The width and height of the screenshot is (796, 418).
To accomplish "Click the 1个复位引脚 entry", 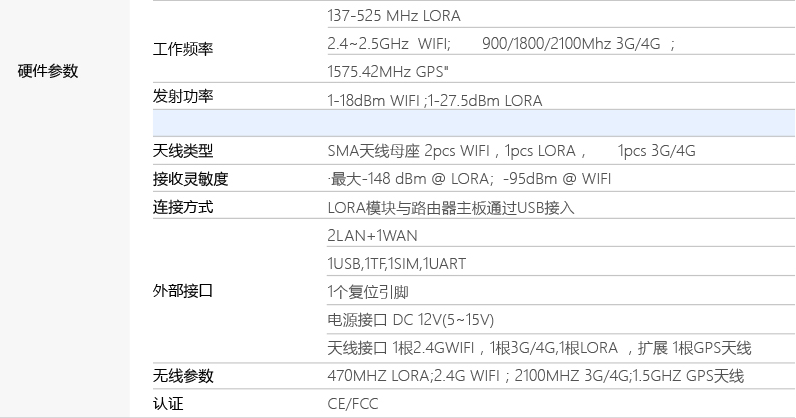I will pos(368,292).
